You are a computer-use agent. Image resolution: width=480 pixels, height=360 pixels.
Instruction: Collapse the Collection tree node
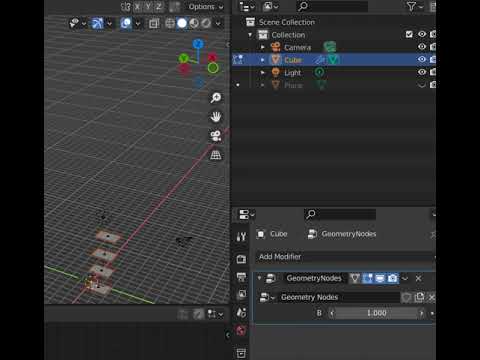click(250, 35)
